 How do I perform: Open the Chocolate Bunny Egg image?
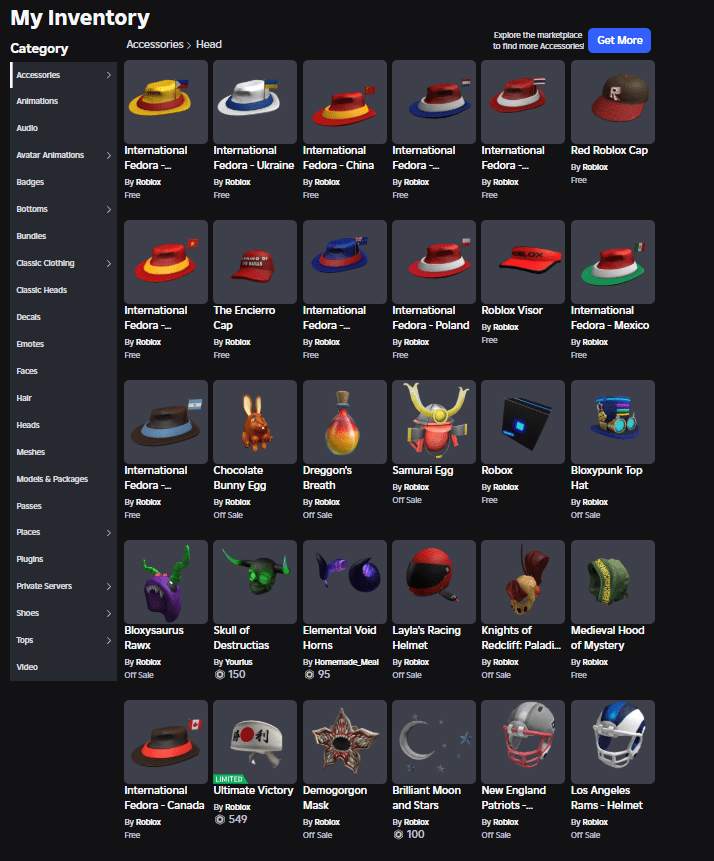point(255,422)
